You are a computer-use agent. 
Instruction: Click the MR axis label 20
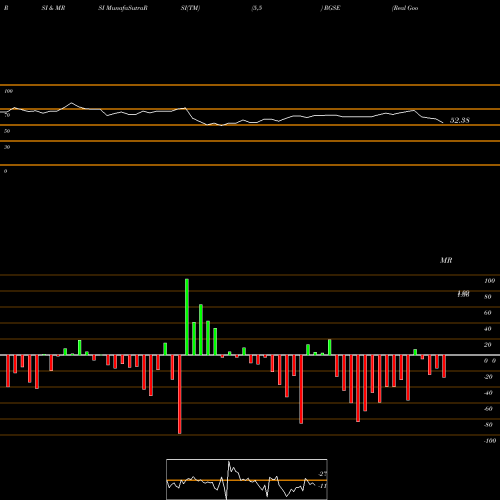(x=487, y=345)
